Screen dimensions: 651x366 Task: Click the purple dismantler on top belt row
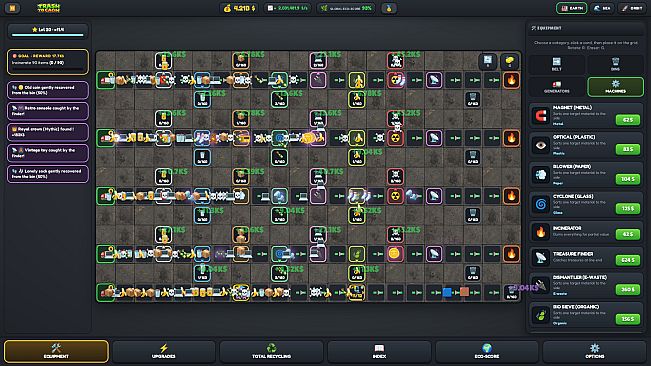click(318, 80)
